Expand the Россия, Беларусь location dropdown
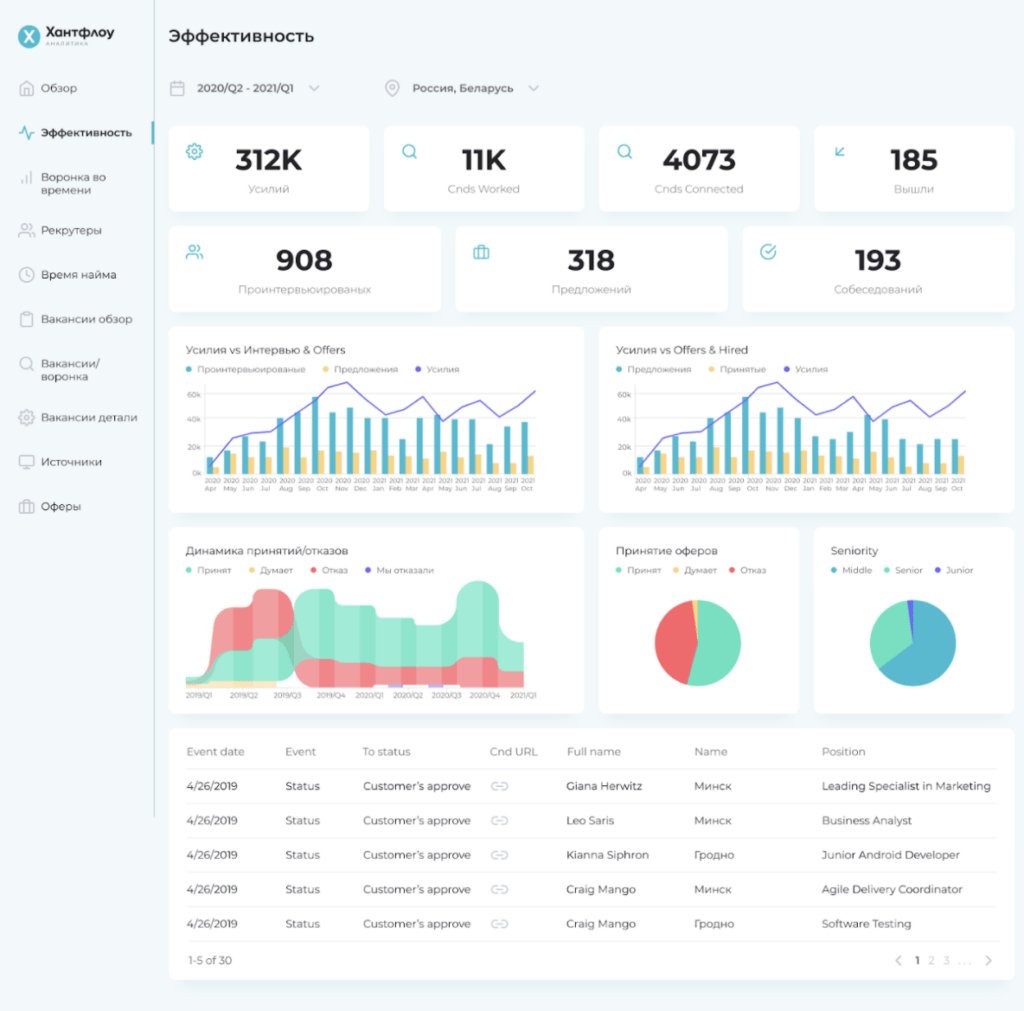The height and width of the screenshot is (1011, 1024). pyautogui.click(x=533, y=88)
